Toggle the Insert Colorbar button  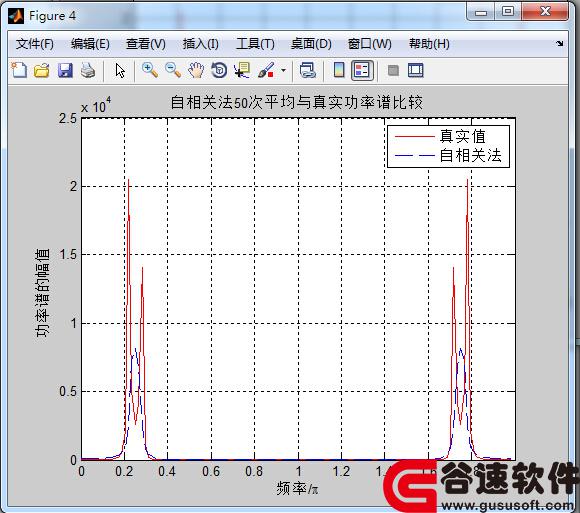(339, 70)
